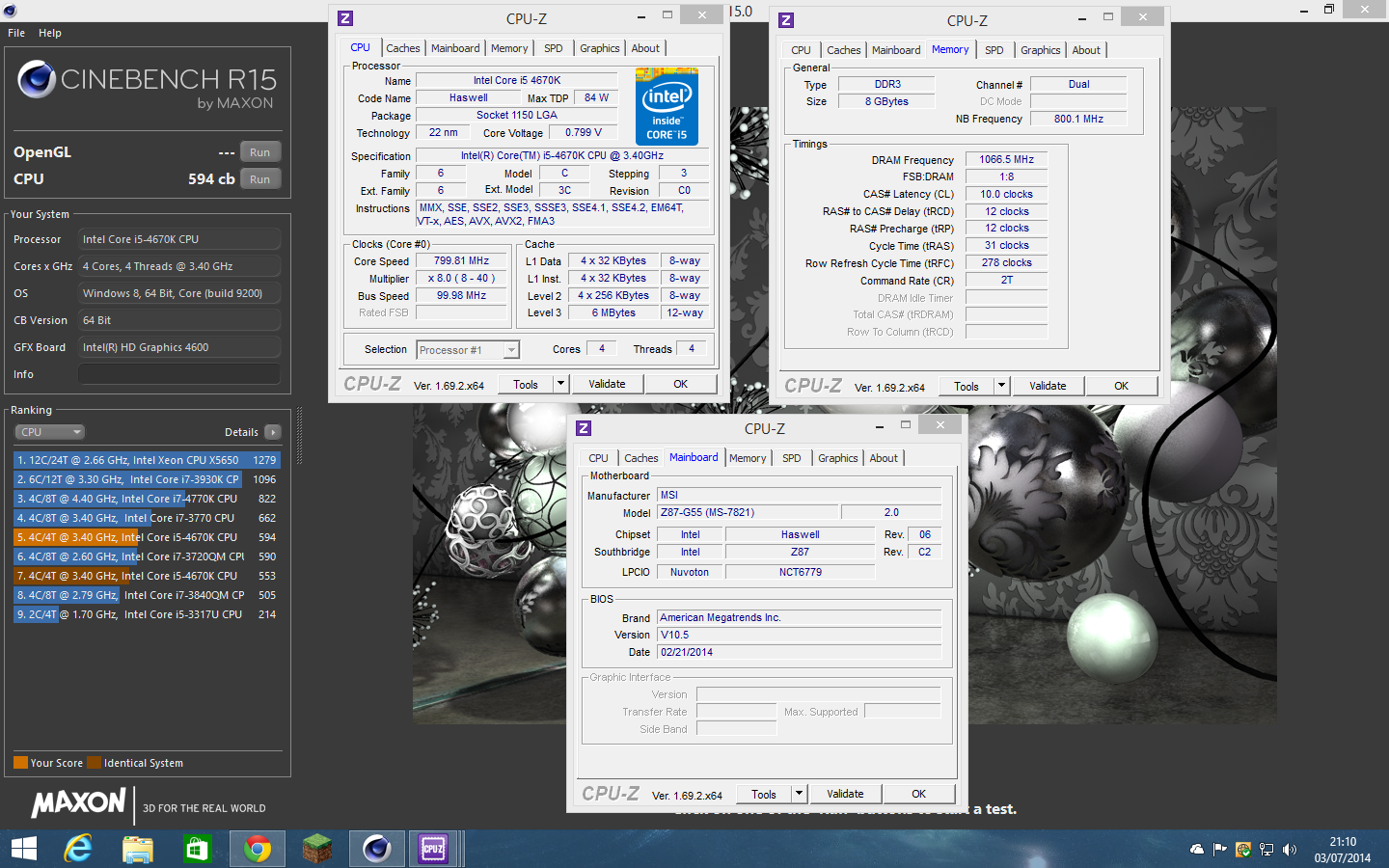Run the CPU benchmark
The image size is (1389, 868).
click(x=260, y=179)
